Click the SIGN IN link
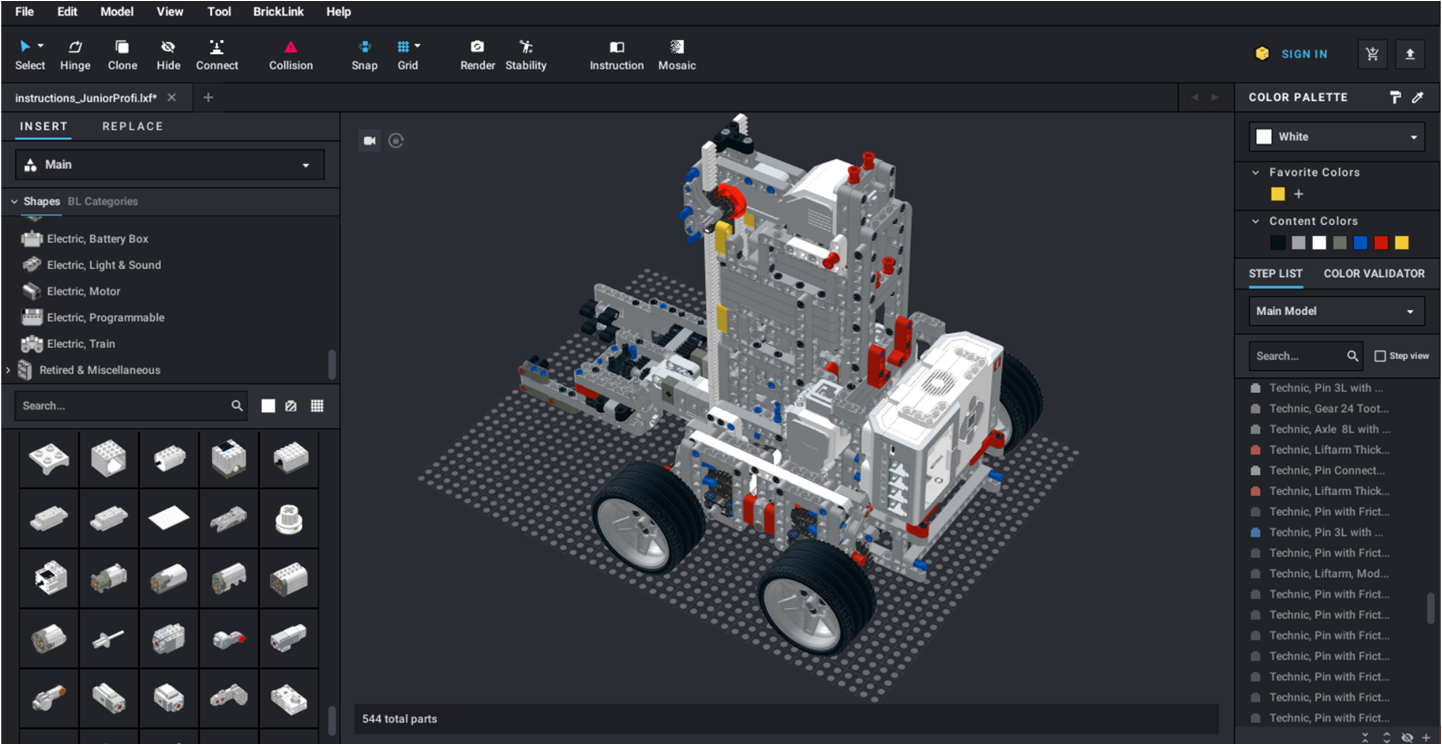This screenshot has height=745, width=1442. [1304, 54]
